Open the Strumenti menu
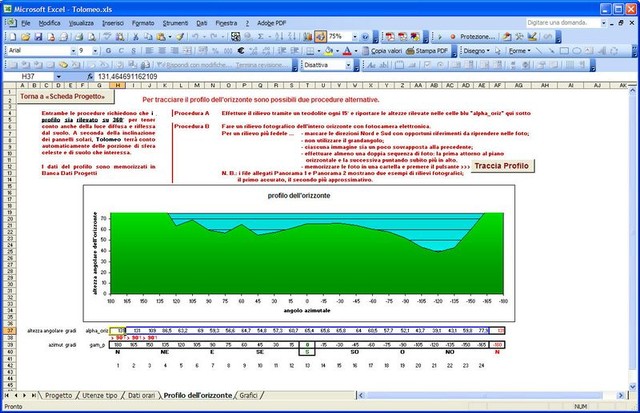Image resolution: width=640 pixels, height=413 pixels. (176, 23)
